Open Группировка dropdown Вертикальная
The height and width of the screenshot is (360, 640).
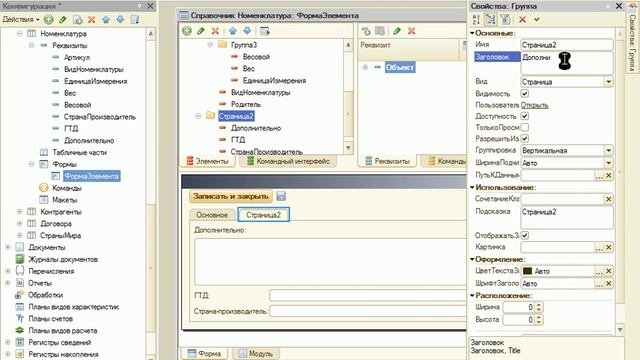coord(609,150)
